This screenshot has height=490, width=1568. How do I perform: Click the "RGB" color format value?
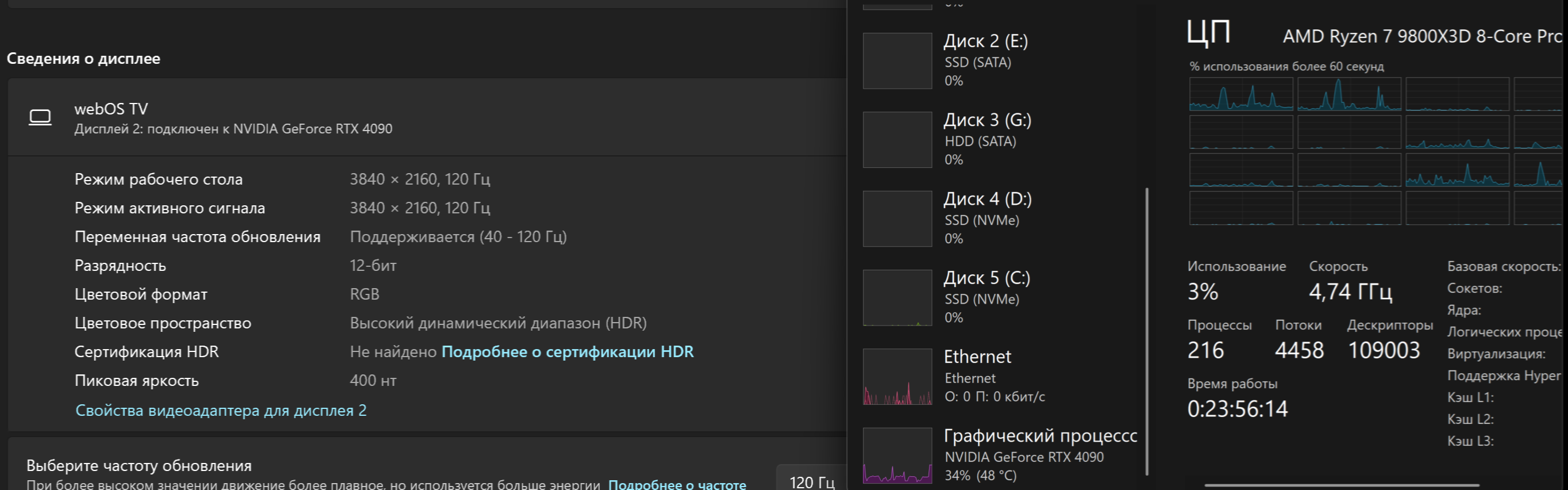[365, 294]
